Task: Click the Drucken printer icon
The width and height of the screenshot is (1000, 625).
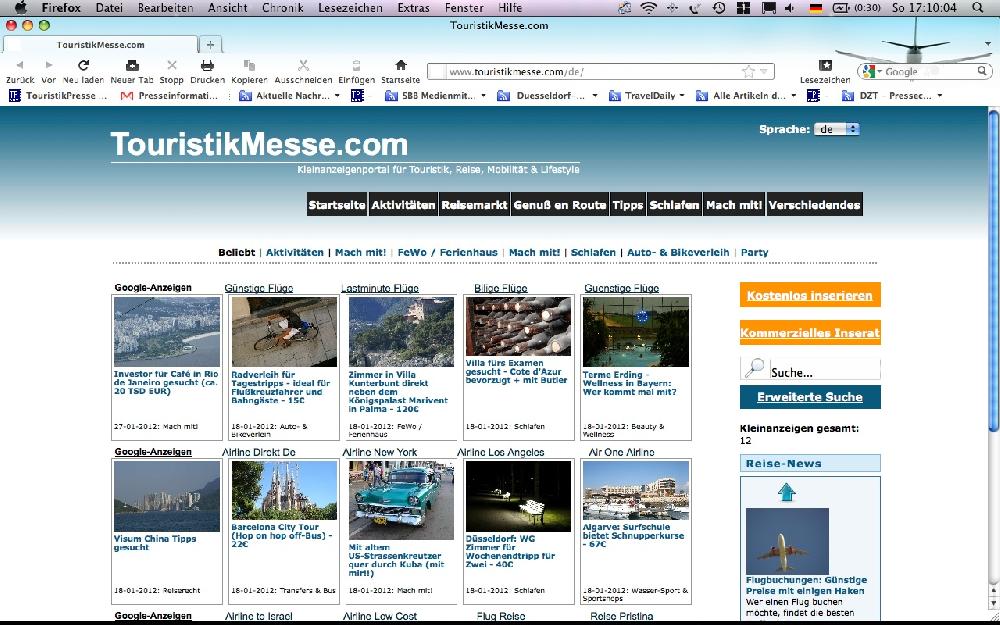Action: (x=207, y=65)
